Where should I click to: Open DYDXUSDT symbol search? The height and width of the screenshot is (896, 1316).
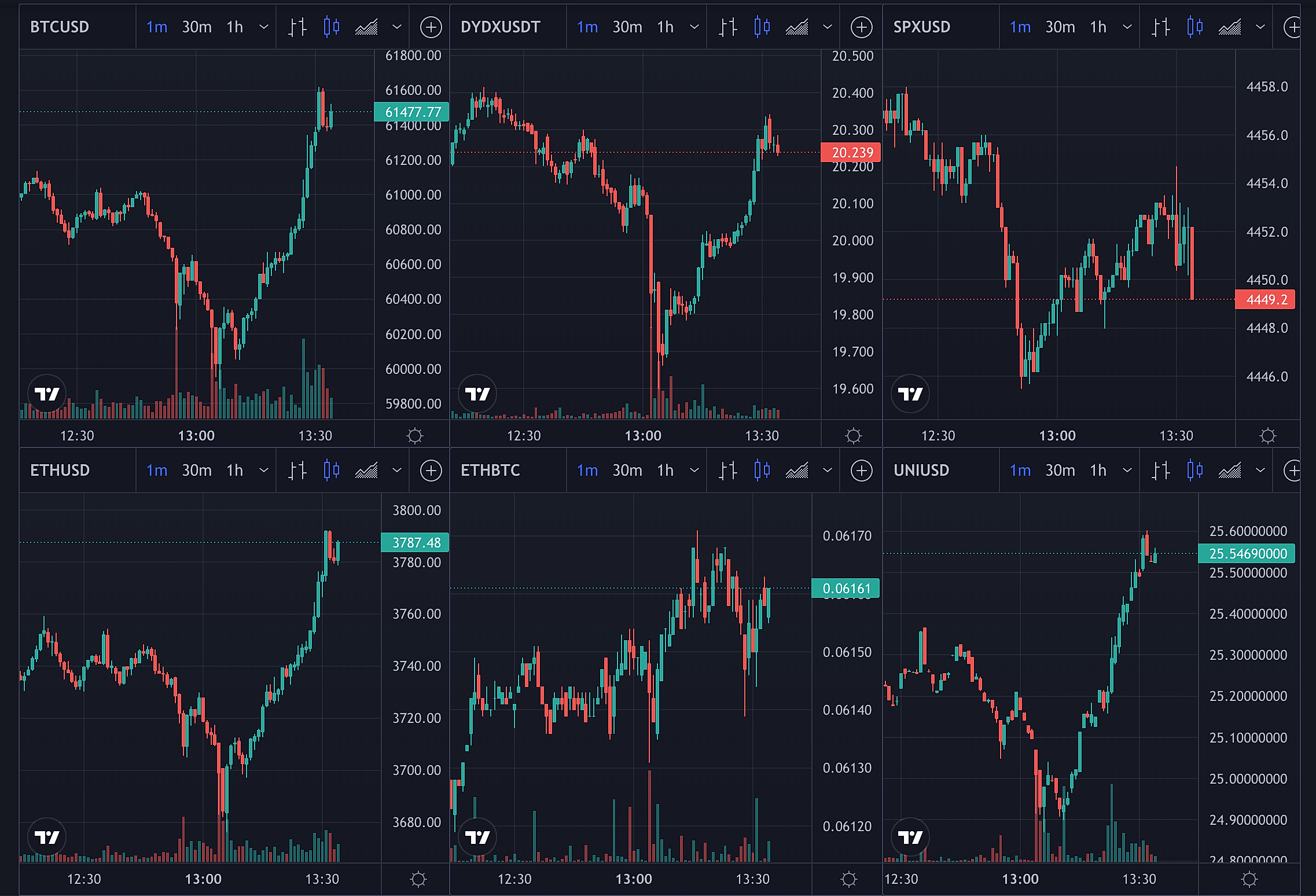(x=501, y=27)
